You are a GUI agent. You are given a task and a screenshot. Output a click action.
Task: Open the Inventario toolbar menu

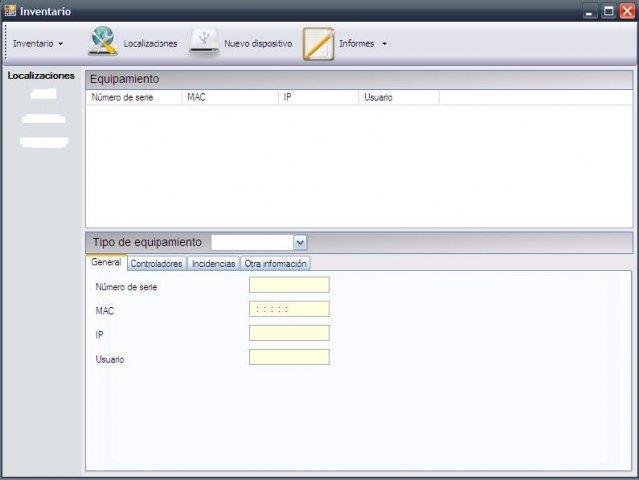pyautogui.click(x=37, y=43)
